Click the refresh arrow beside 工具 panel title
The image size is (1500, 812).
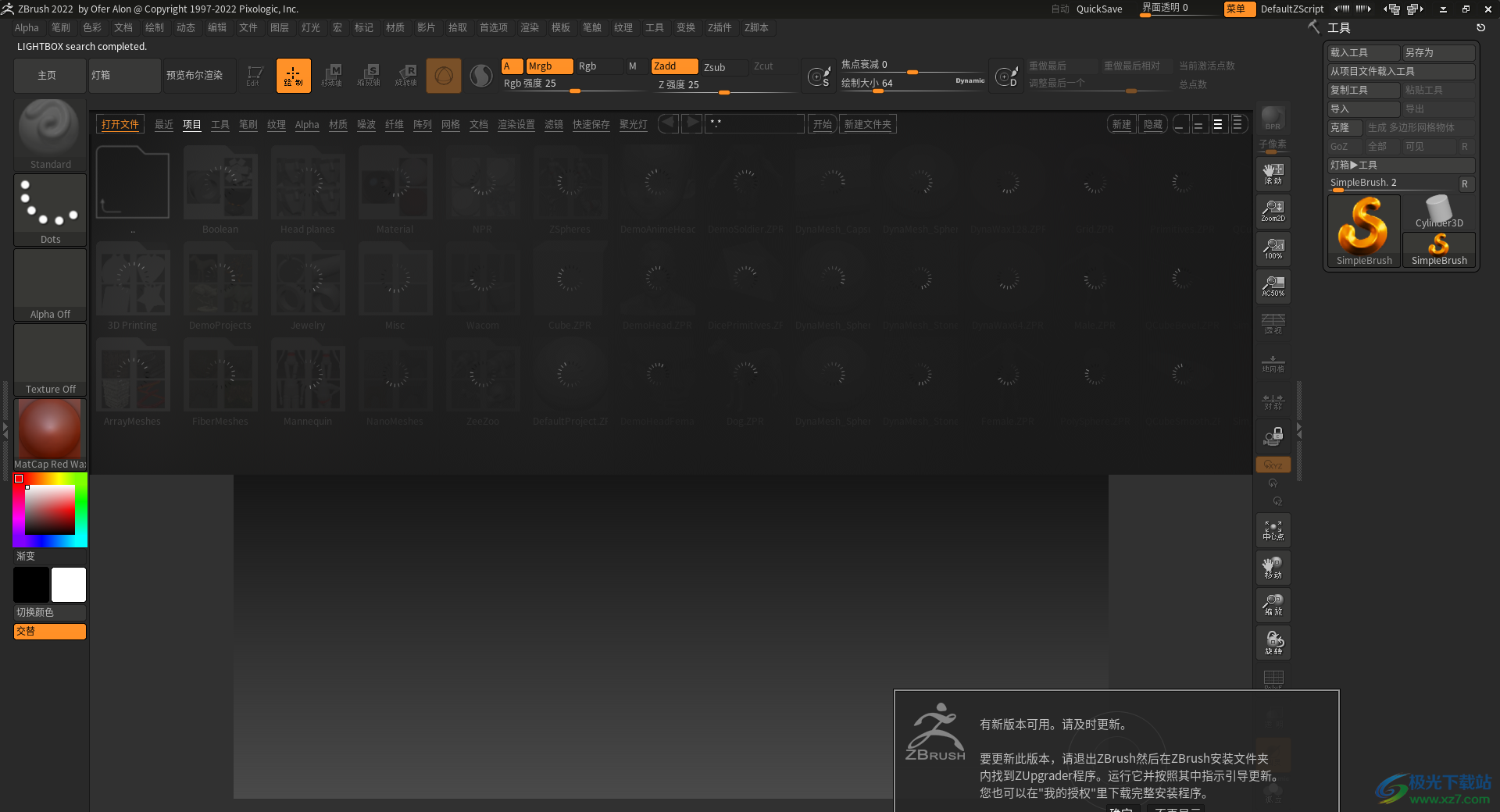coord(1480,27)
